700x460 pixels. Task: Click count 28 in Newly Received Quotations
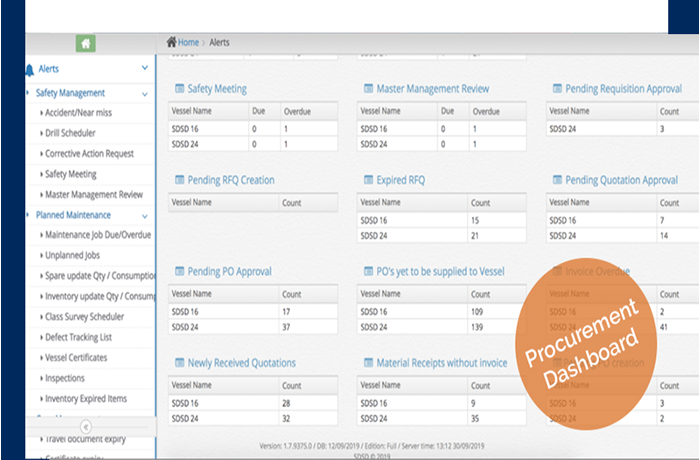286,403
